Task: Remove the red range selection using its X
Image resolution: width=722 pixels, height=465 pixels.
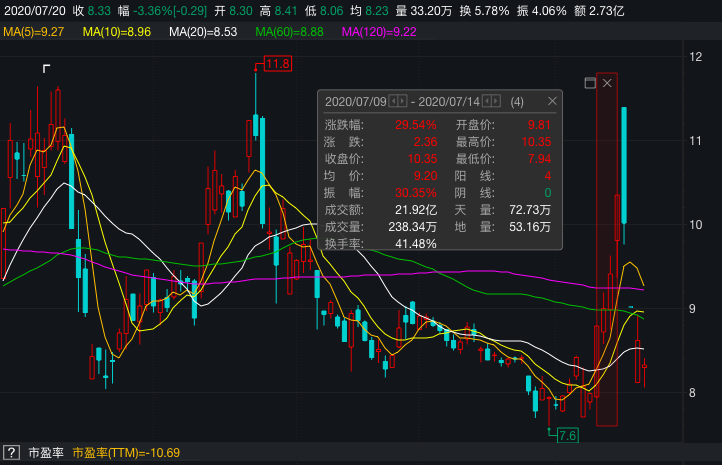Action: pyautogui.click(x=607, y=83)
